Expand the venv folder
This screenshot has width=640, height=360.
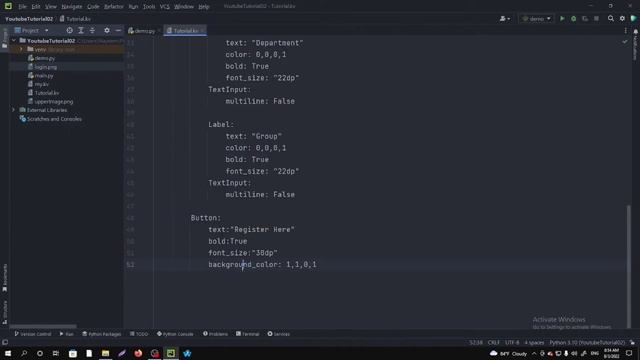[x=21, y=49]
